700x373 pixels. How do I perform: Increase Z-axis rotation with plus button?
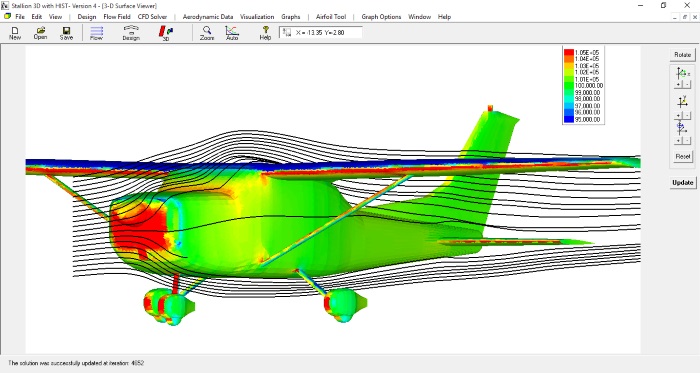[678, 141]
